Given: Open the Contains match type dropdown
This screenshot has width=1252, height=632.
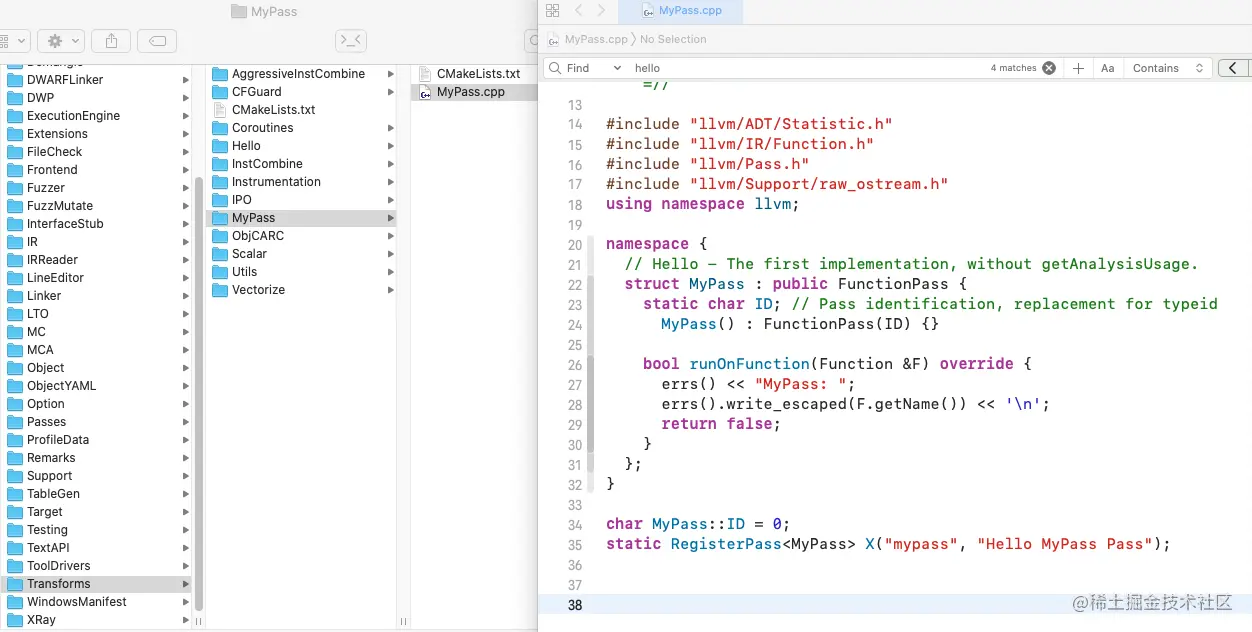Looking at the screenshot, I should point(1167,68).
